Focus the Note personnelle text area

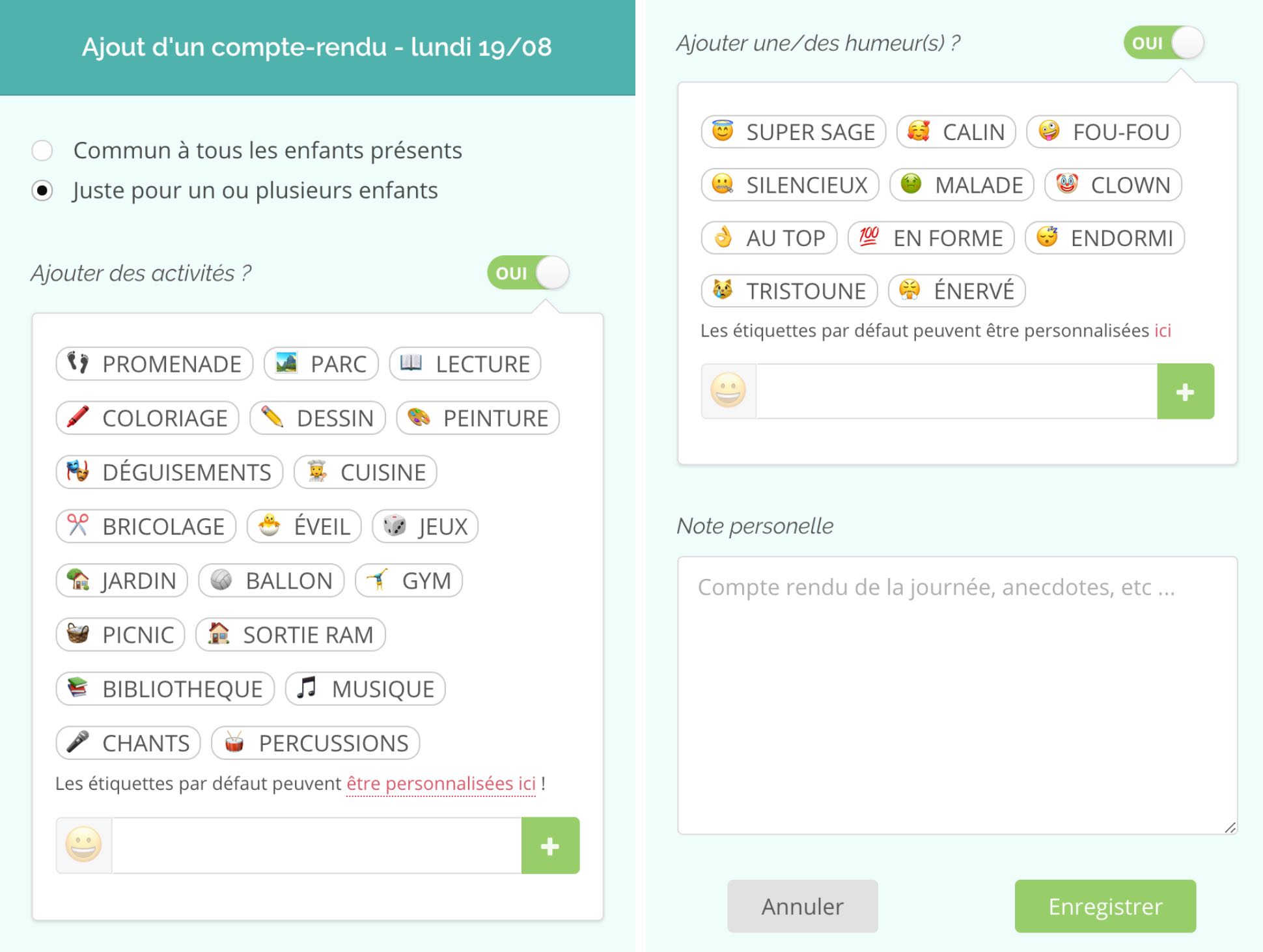tap(957, 695)
